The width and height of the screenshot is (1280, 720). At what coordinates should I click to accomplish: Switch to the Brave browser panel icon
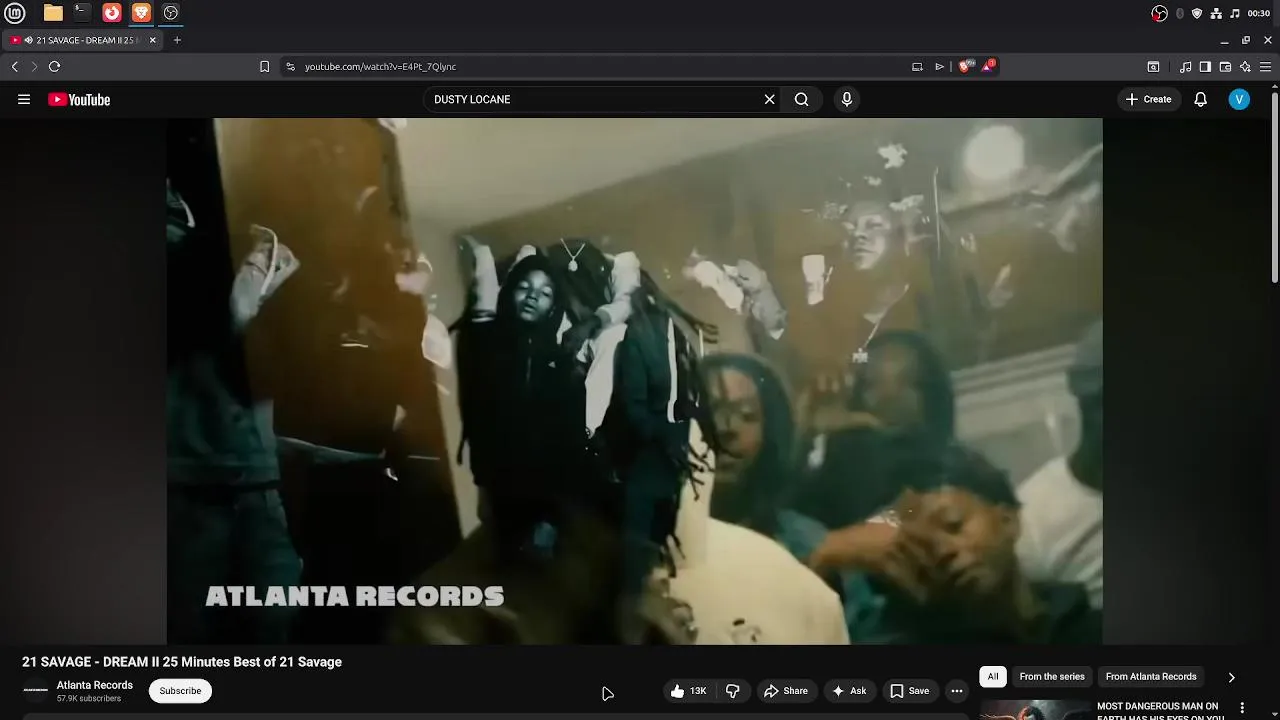(x=141, y=13)
